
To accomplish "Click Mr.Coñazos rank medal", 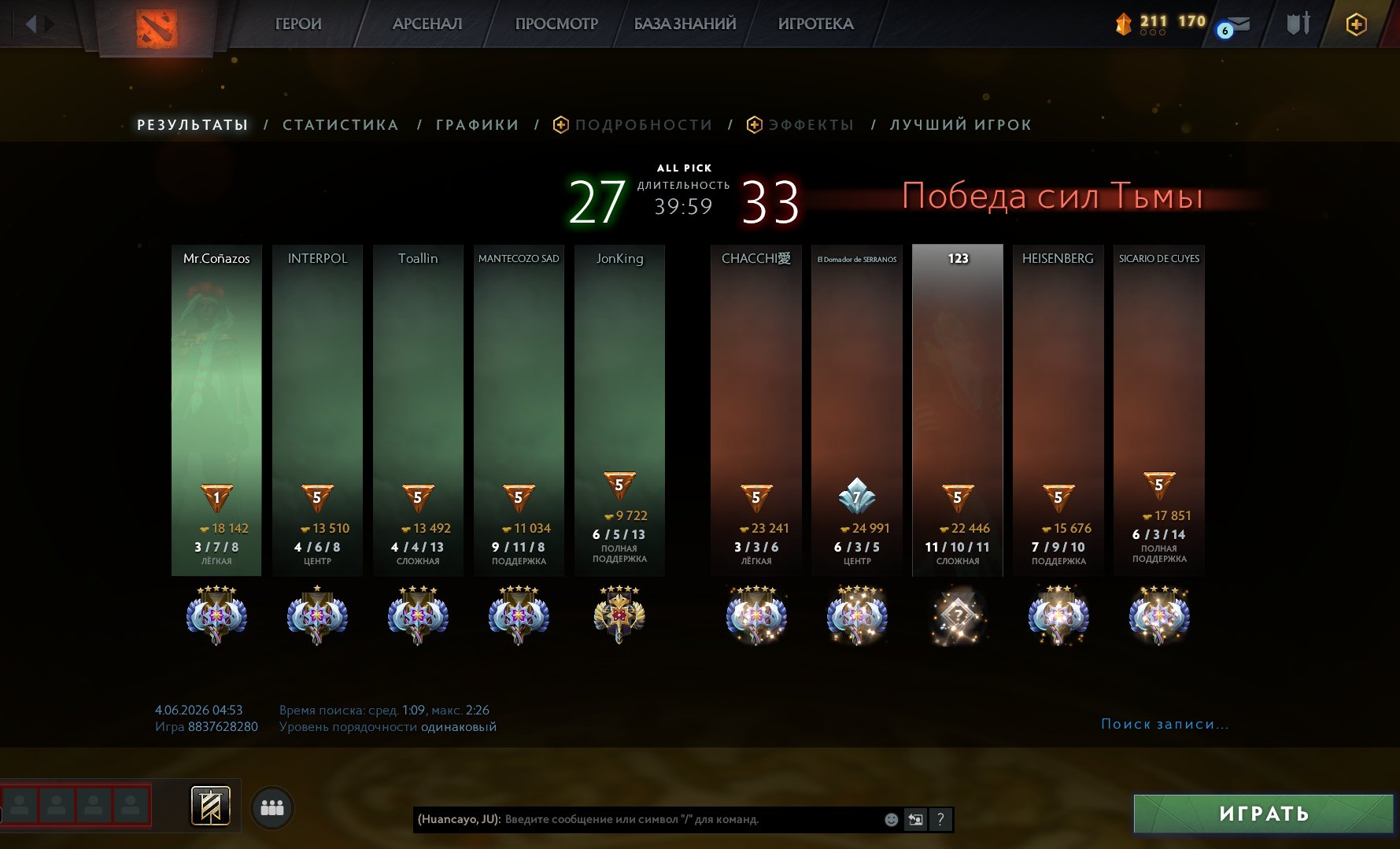I will click(216, 615).
